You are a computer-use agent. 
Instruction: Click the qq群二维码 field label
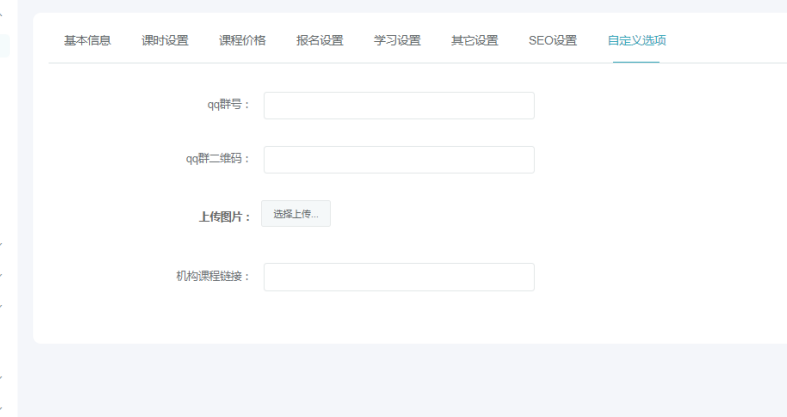(x=217, y=160)
